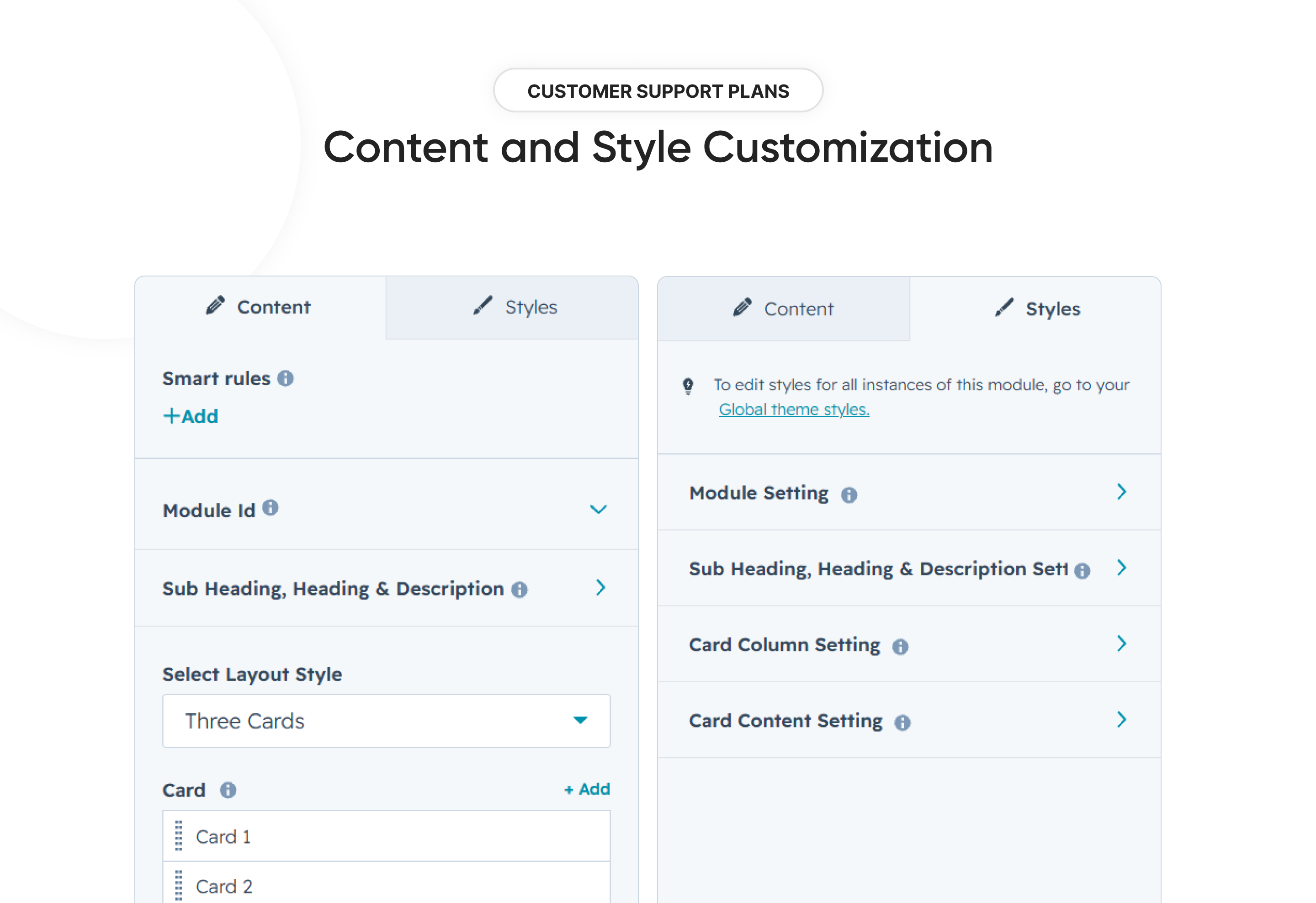Viewport: 1316px width, 903px height.
Task: Click the Module Id info icon
Action: [271, 507]
